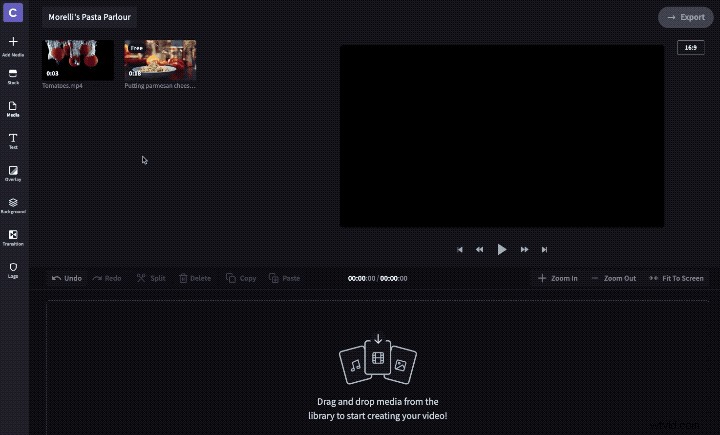720x435 pixels.
Task: Click the drag and drop media icon
Action: coord(378,359)
